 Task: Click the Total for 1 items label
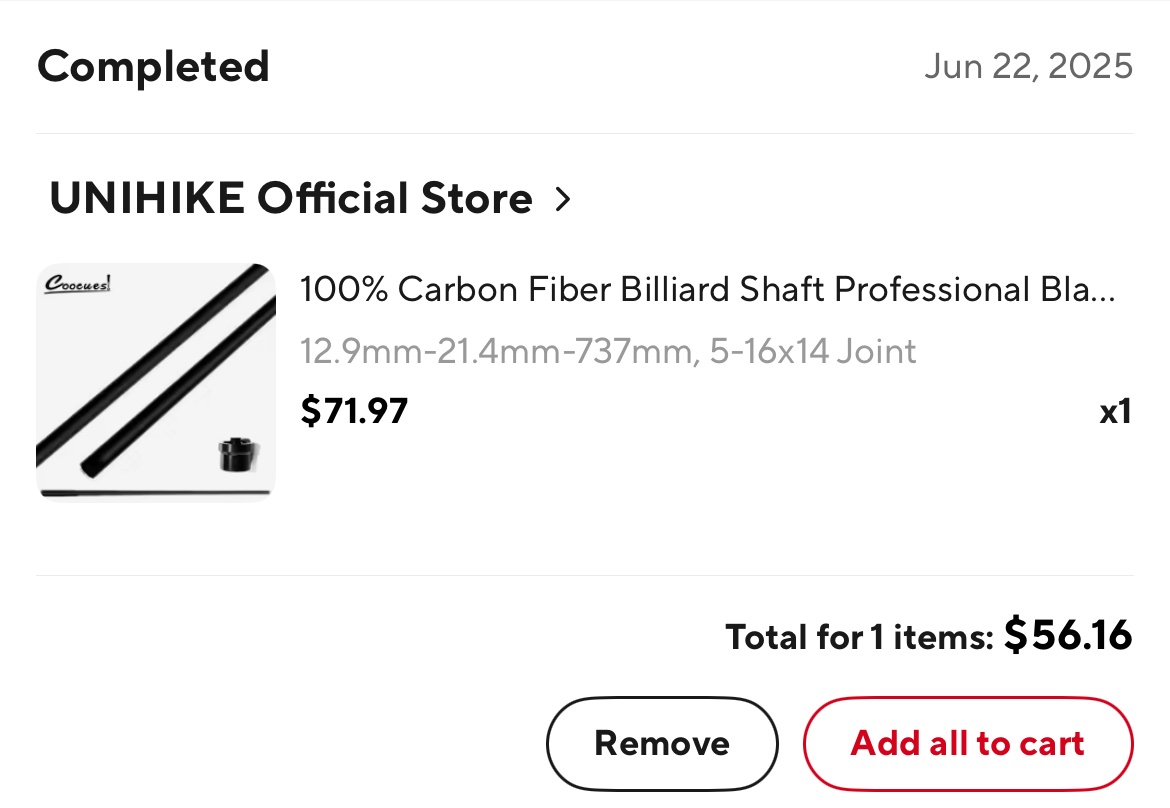(859, 637)
